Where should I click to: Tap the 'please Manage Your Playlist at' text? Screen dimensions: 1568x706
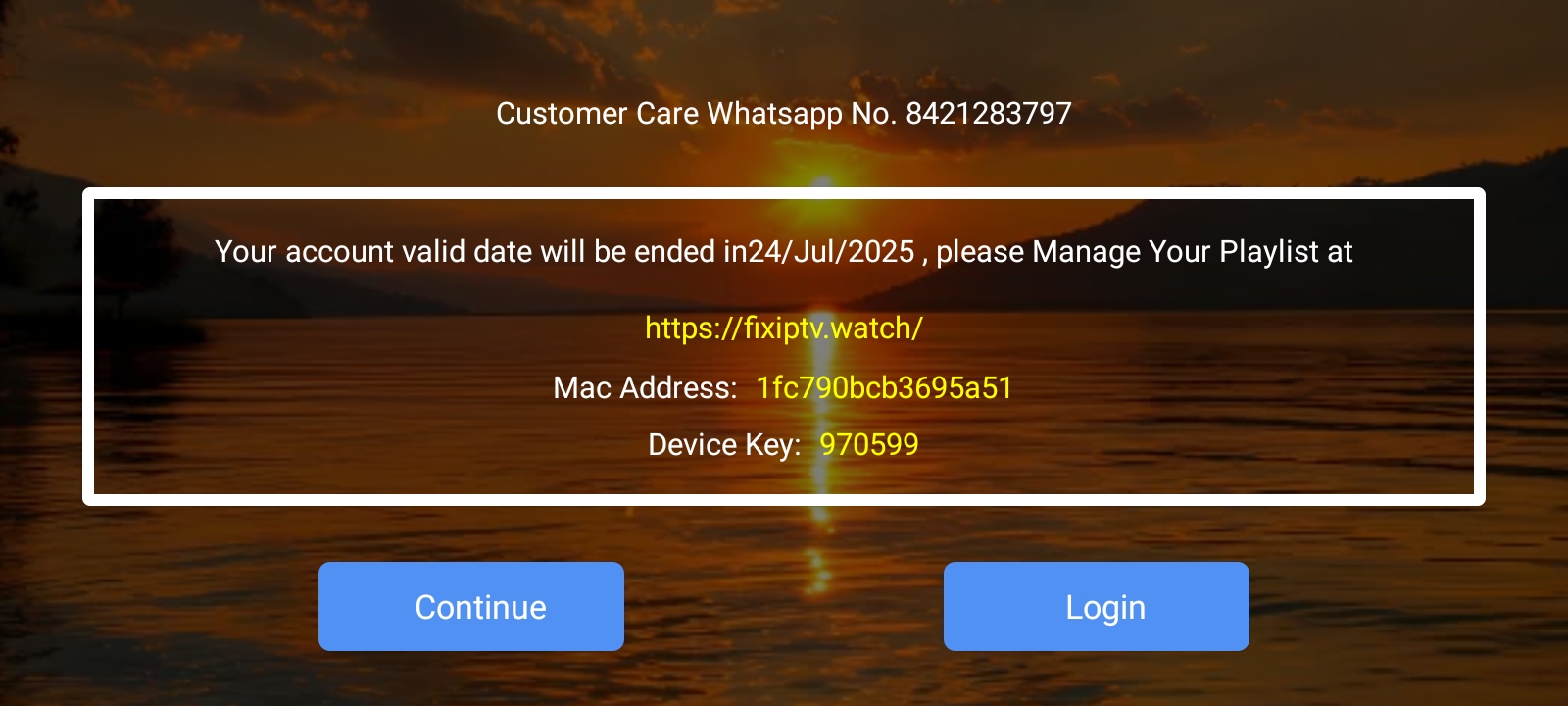coord(1145,252)
